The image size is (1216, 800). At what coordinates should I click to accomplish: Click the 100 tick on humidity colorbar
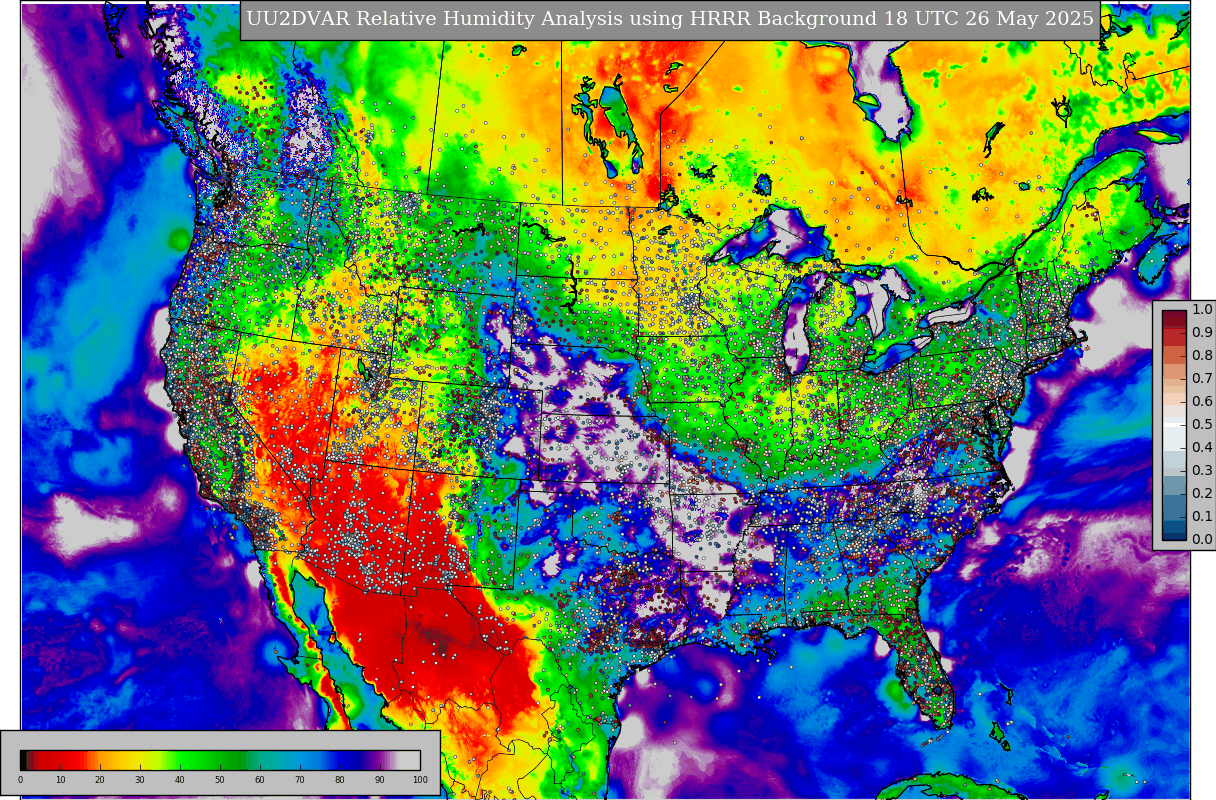(x=420, y=780)
